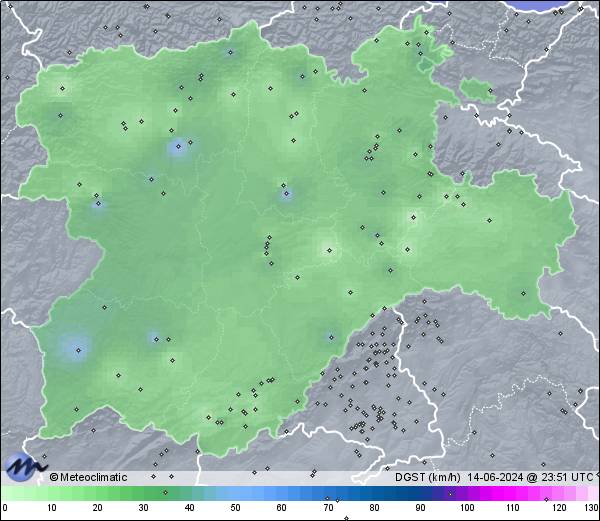The width and height of the screenshot is (600, 521).
Task: Click the magenta scale color above 110
Action: (x=513, y=493)
